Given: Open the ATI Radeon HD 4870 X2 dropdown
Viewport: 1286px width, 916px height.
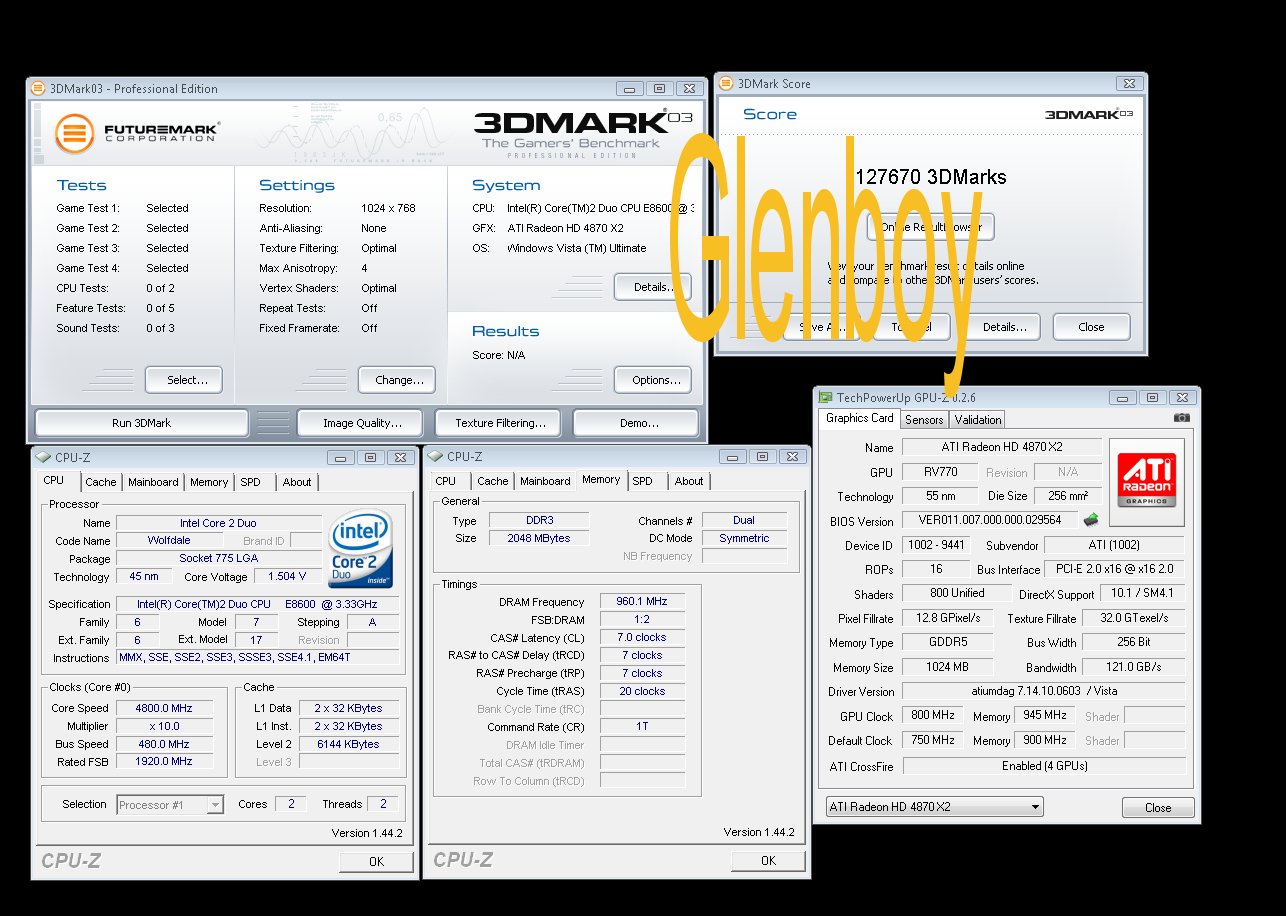Looking at the screenshot, I should pyautogui.click(x=934, y=807).
